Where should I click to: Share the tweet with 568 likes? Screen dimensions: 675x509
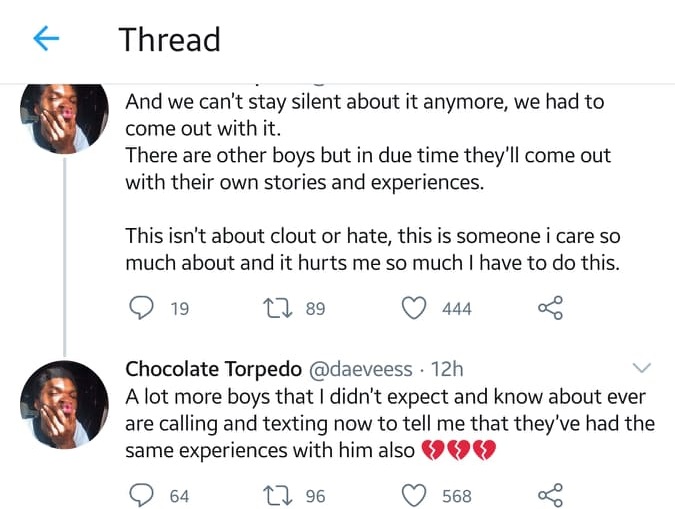pyautogui.click(x=551, y=495)
